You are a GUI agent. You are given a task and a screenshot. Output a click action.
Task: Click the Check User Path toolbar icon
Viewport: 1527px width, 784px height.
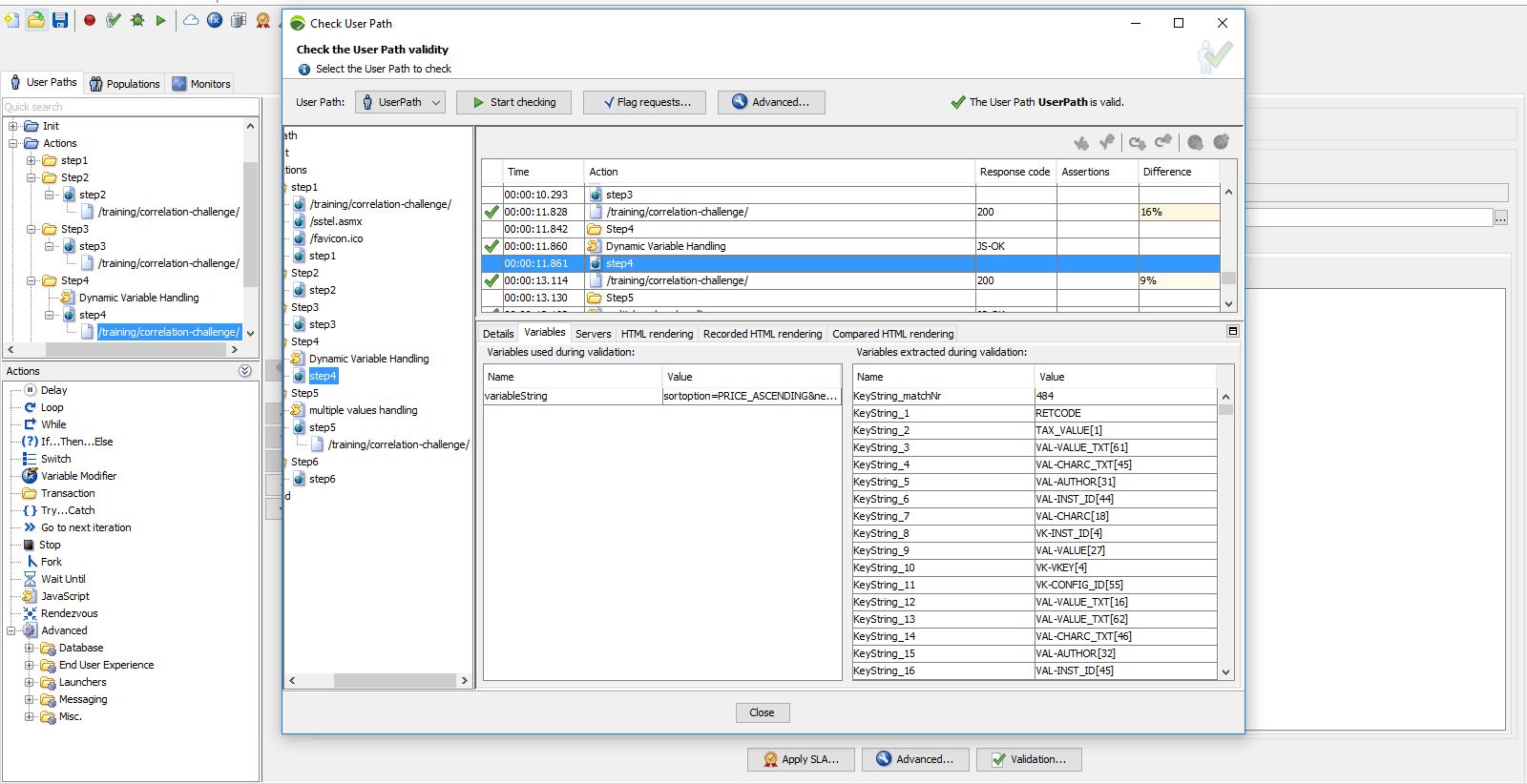coord(114,20)
